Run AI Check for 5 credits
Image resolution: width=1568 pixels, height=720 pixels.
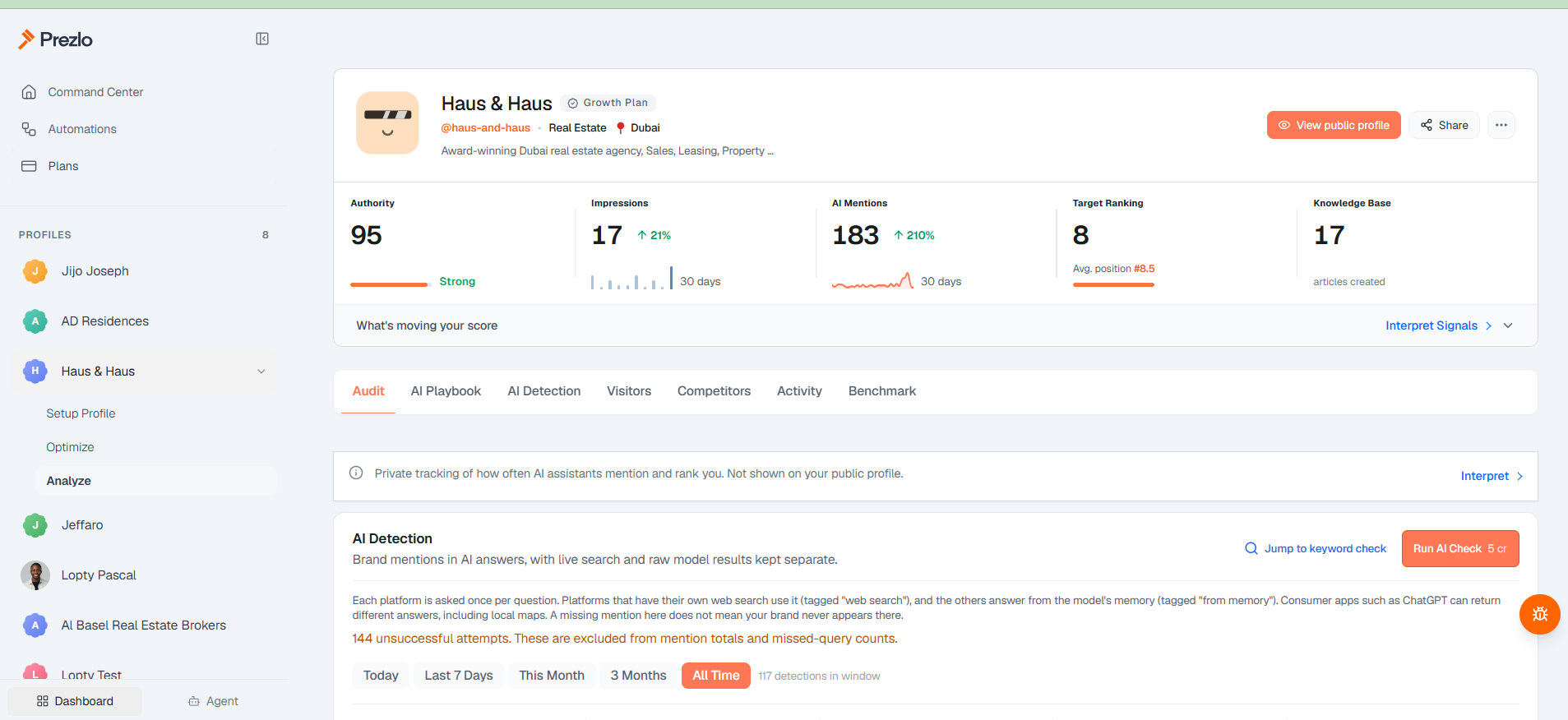(x=1460, y=548)
